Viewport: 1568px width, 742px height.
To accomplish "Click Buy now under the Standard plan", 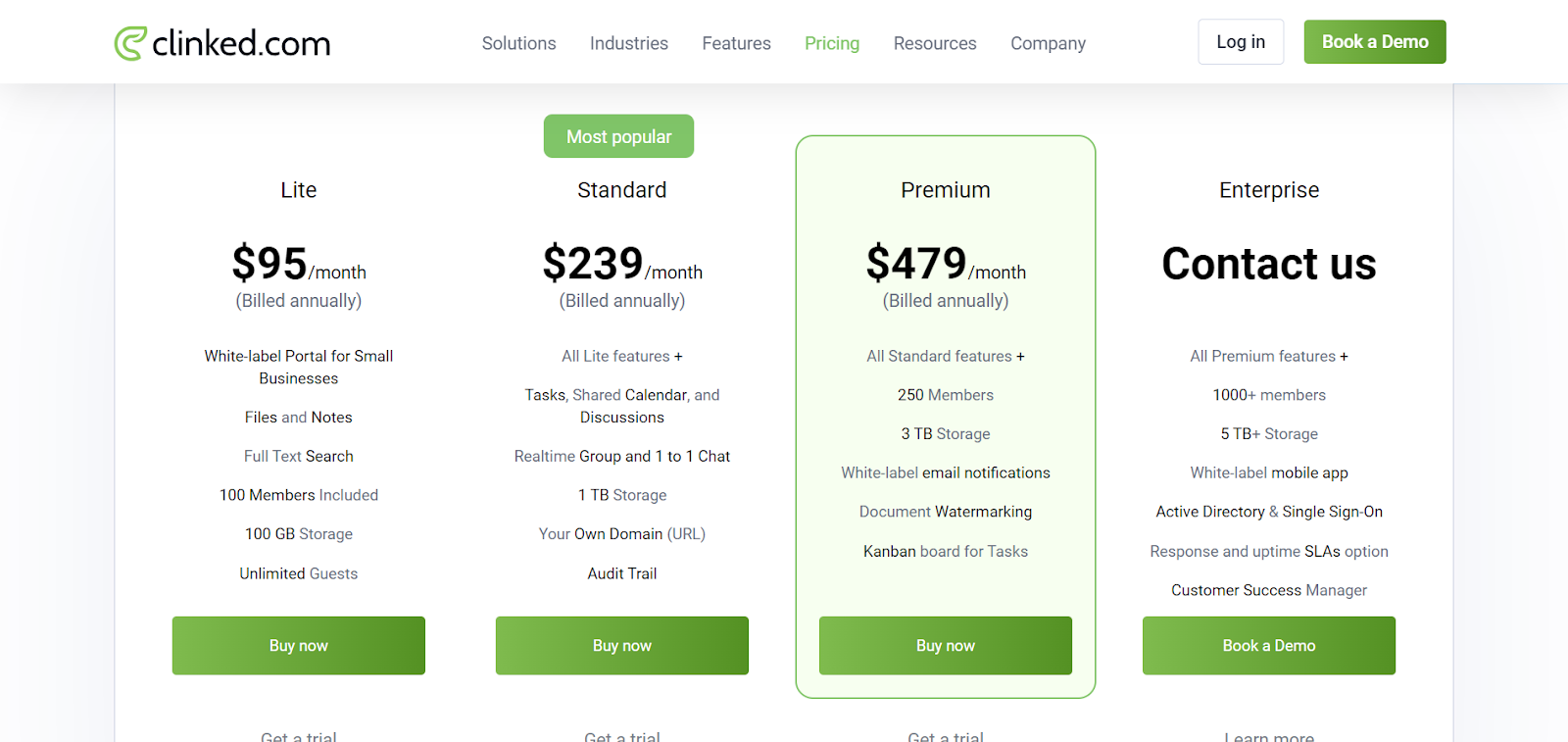I will 621,645.
